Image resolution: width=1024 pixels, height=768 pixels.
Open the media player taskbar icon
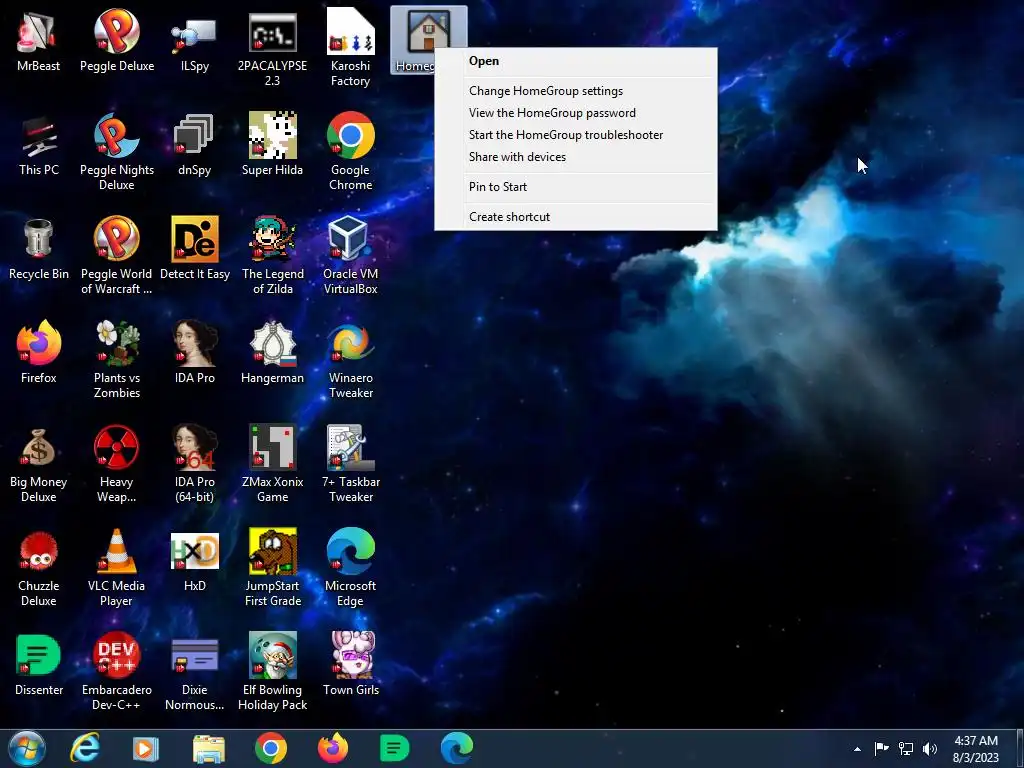pyautogui.click(x=146, y=748)
